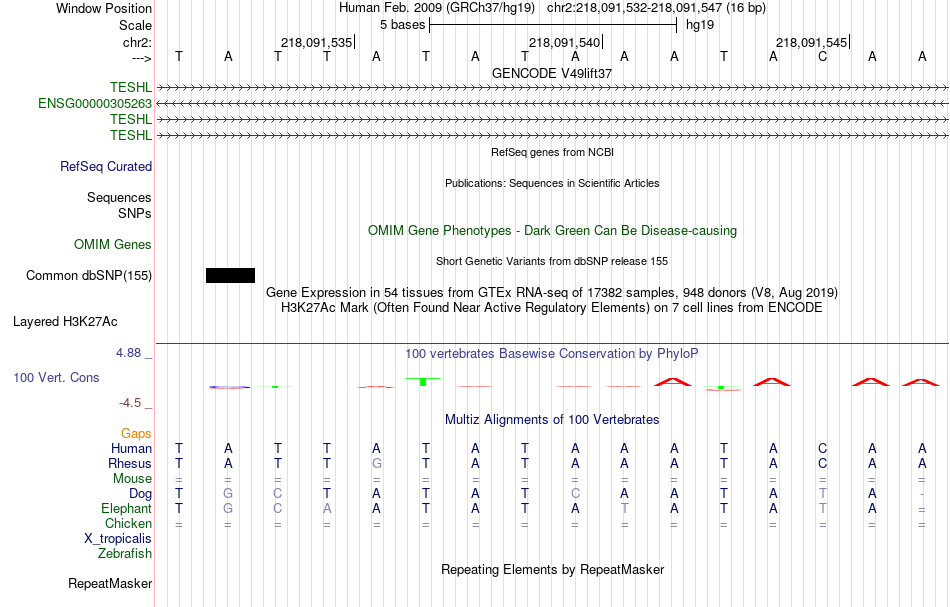Screen dimensions: 950x607
Task: Select the Rhesus alignment row label
Action: 130,463
